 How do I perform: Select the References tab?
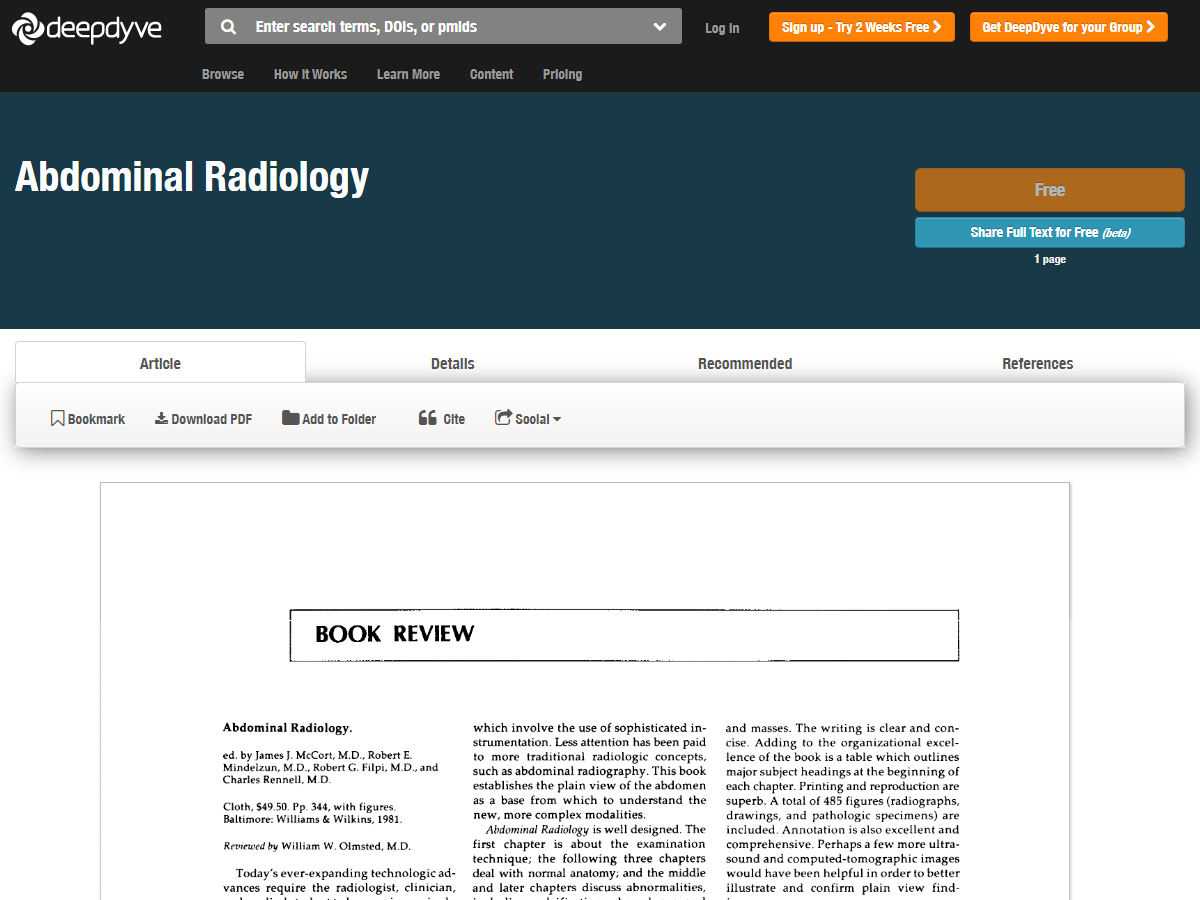coord(1037,364)
